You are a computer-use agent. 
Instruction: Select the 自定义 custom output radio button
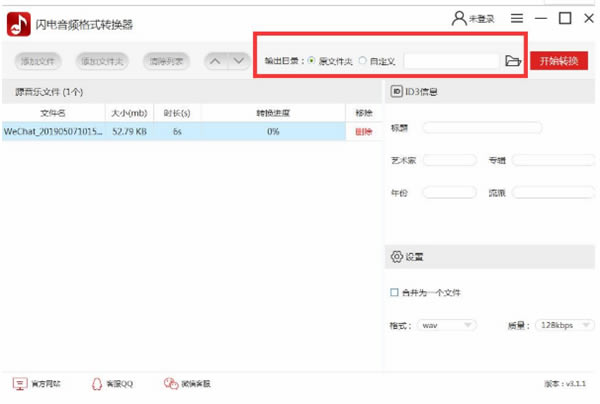[x=362, y=60]
